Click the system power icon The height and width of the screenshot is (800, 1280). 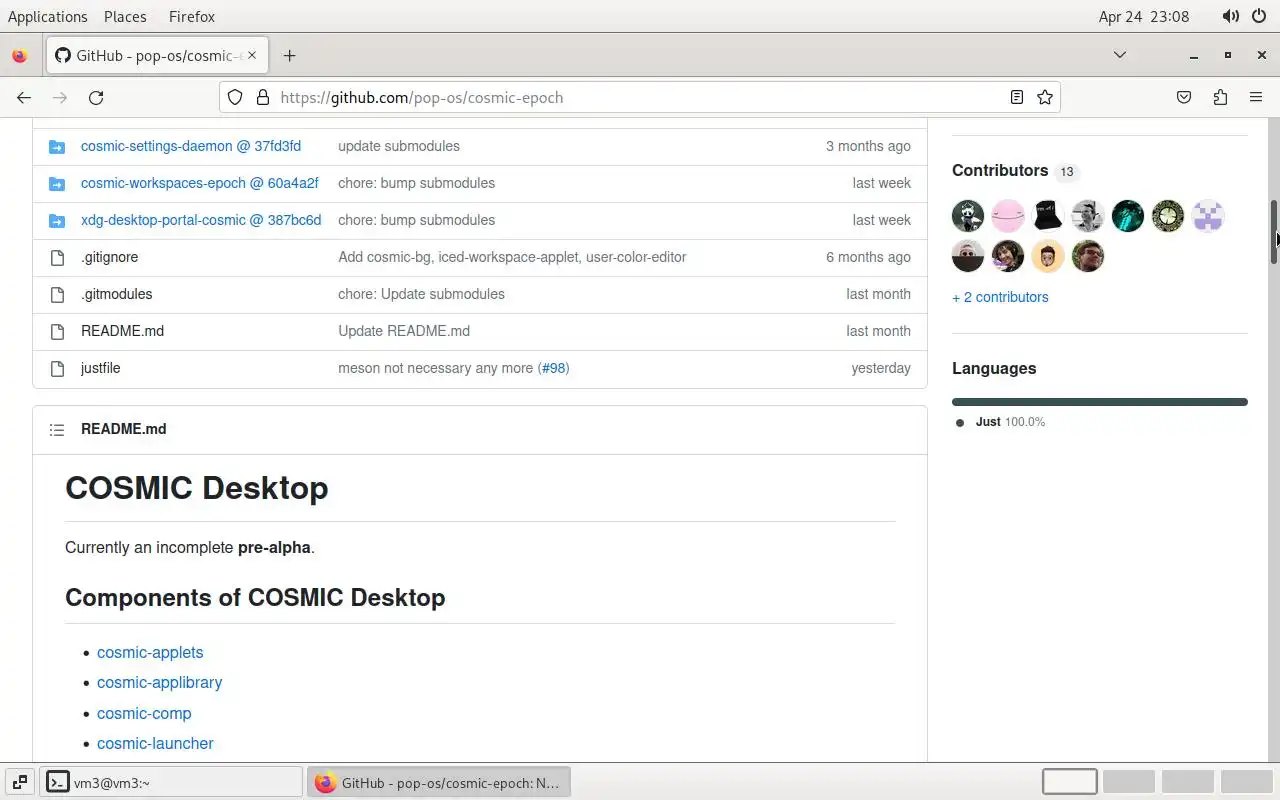click(1259, 16)
